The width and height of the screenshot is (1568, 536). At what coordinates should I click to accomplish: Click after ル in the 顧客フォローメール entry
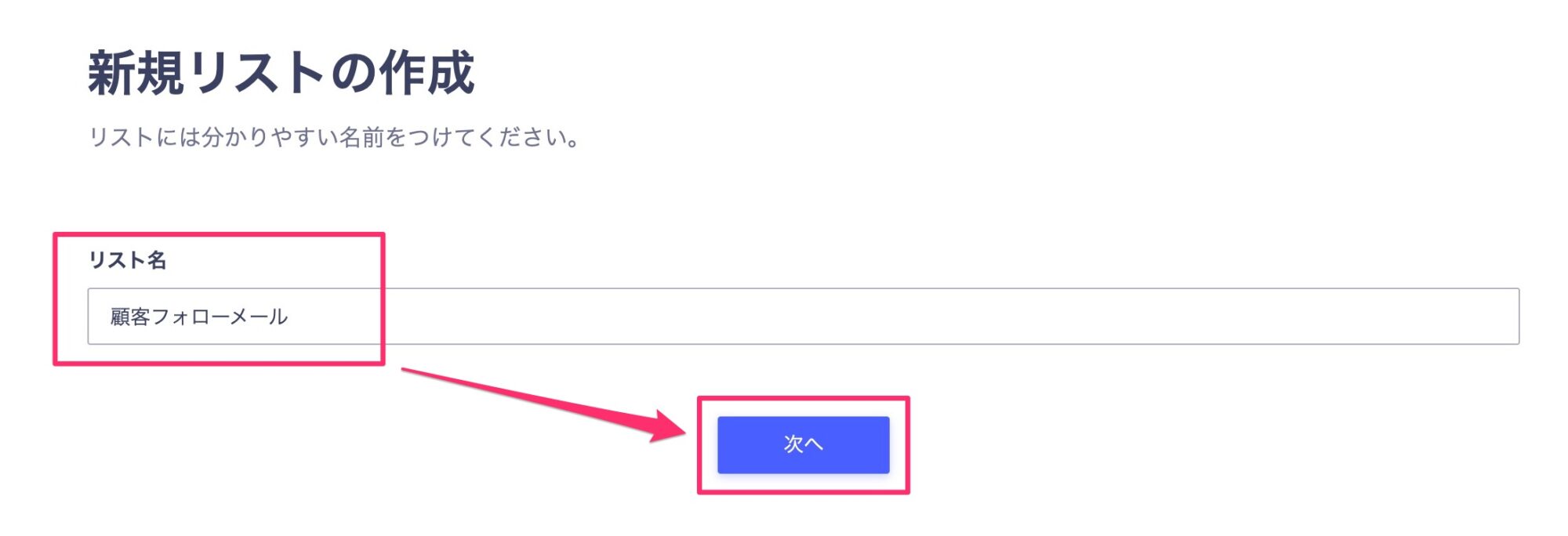[x=289, y=317]
